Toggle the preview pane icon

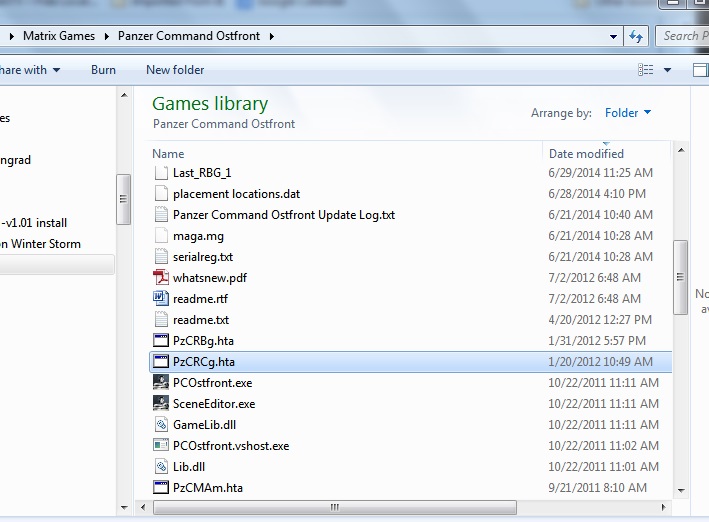click(700, 70)
